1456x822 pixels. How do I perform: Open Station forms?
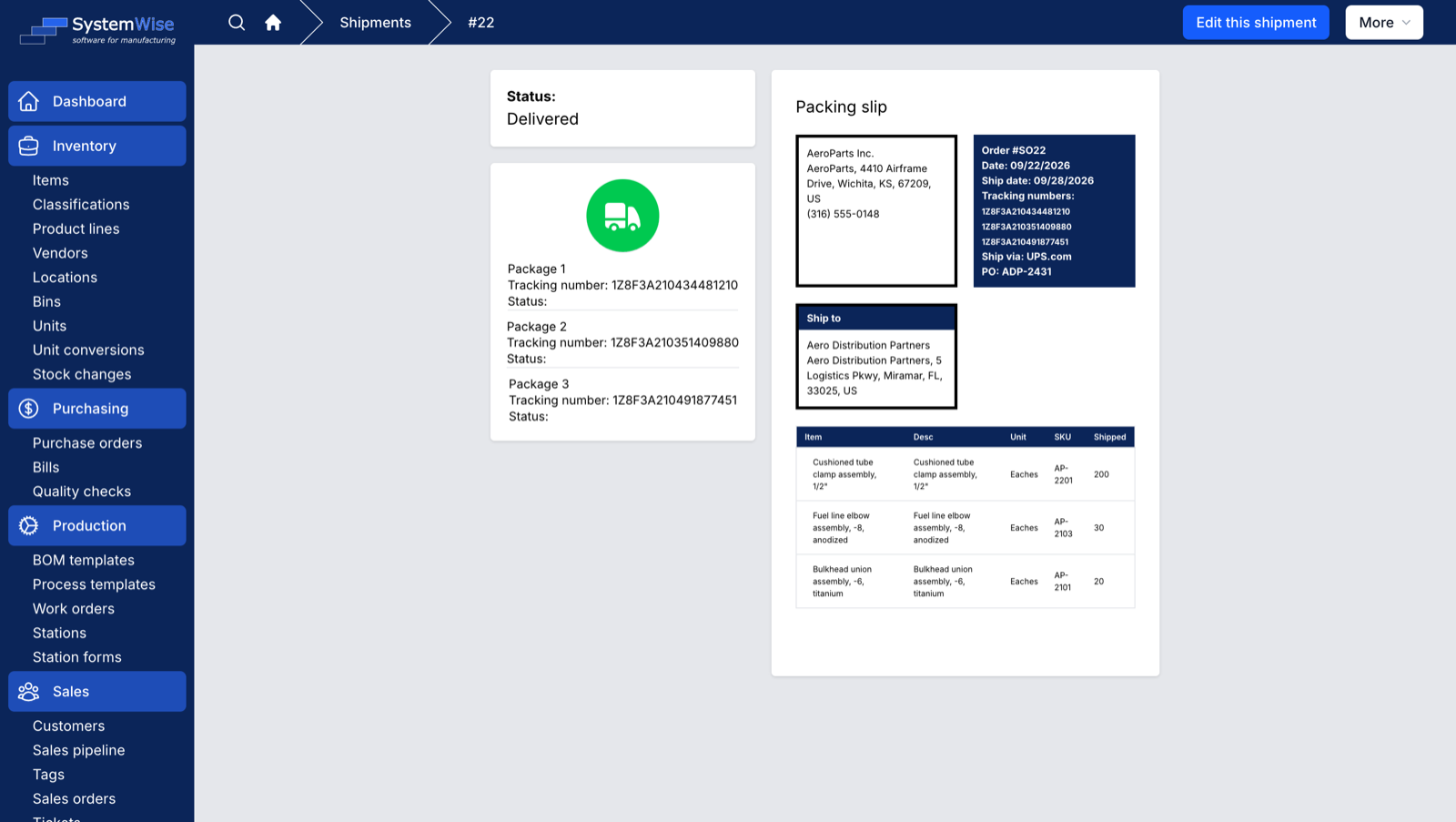coord(77,657)
